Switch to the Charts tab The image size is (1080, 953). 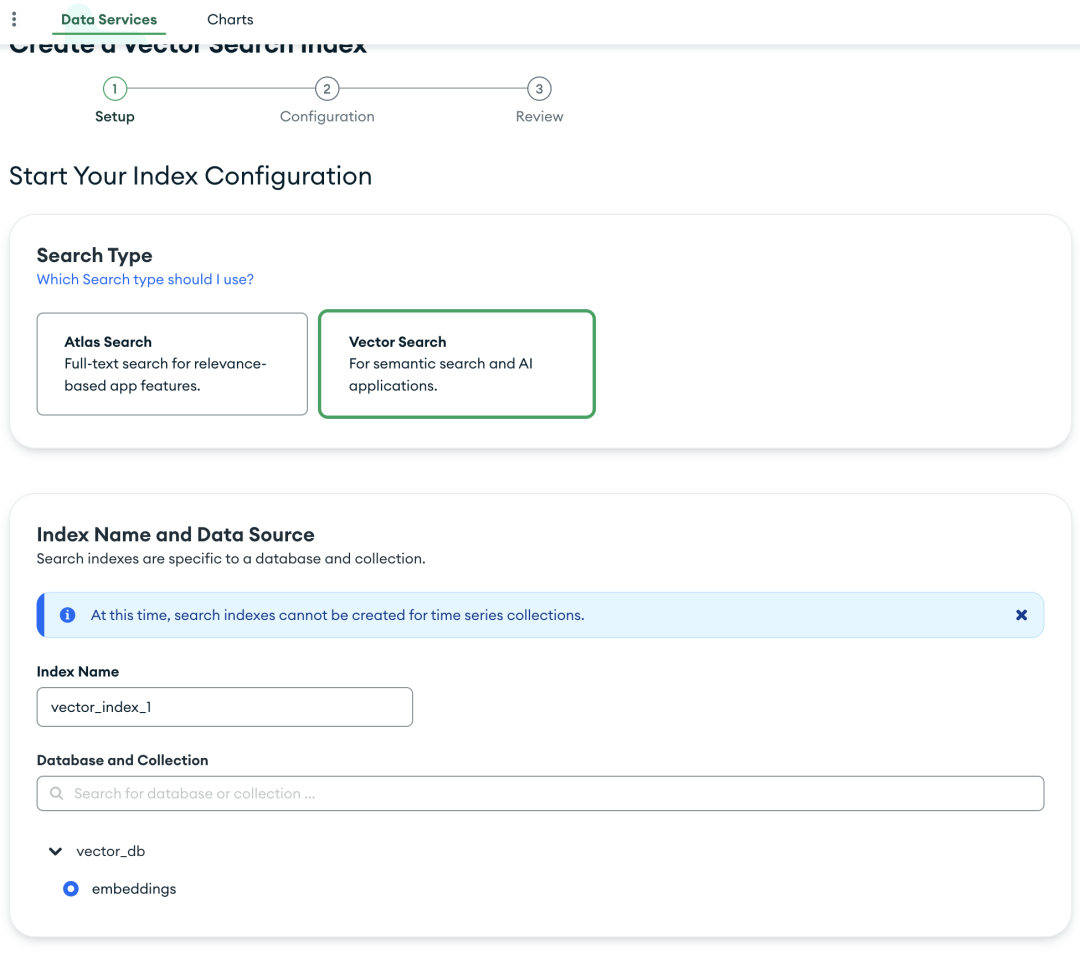click(230, 19)
